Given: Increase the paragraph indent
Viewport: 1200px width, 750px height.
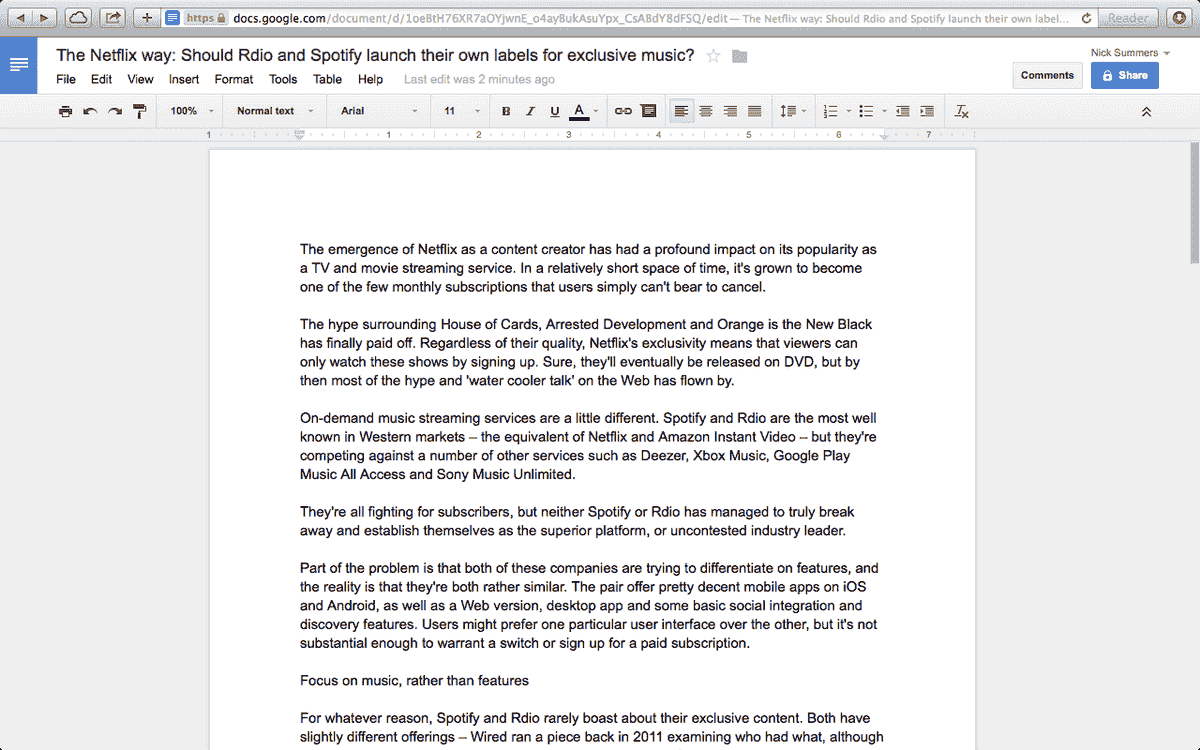Looking at the screenshot, I should point(926,111).
